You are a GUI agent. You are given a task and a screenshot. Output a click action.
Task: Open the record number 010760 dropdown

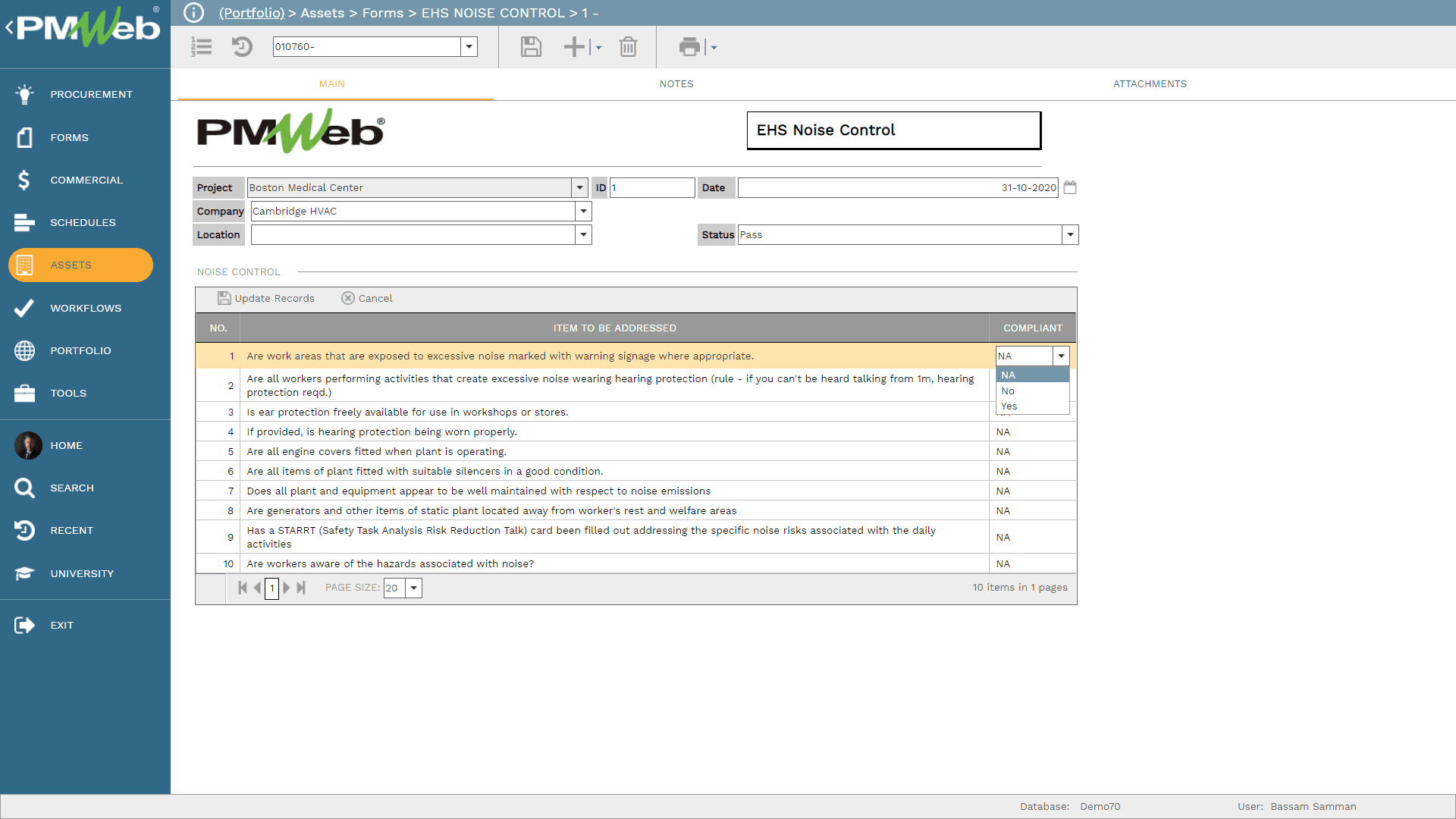click(x=469, y=47)
